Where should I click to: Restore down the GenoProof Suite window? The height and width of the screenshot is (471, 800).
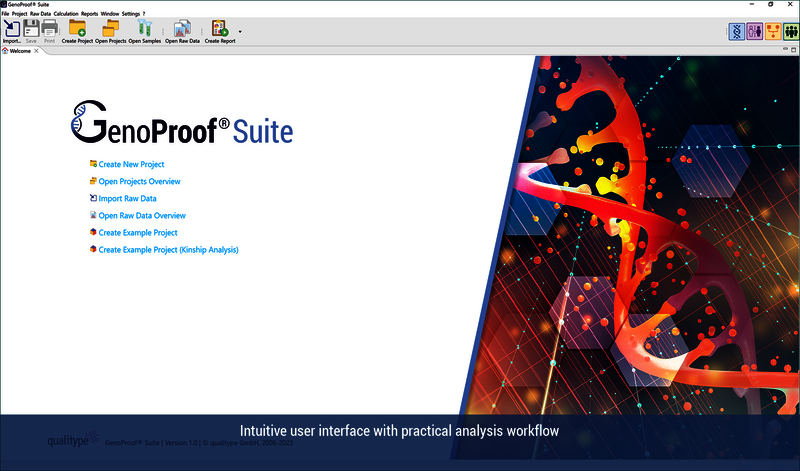pyautogui.click(x=771, y=4)
